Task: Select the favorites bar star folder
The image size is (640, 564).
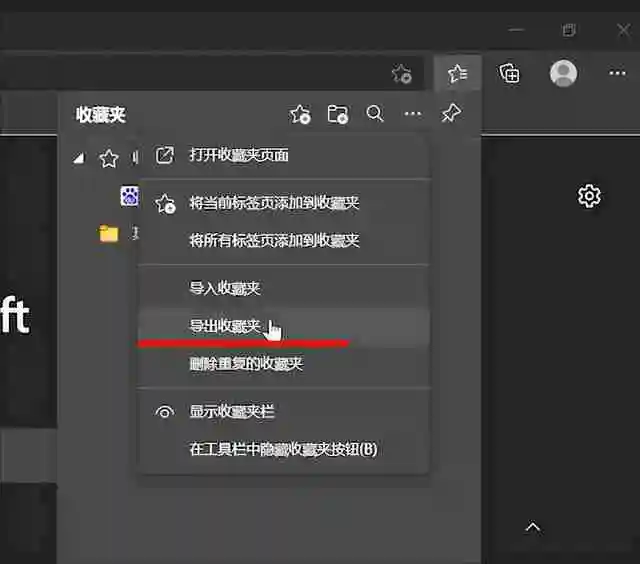Action: [x=109, y=158]
